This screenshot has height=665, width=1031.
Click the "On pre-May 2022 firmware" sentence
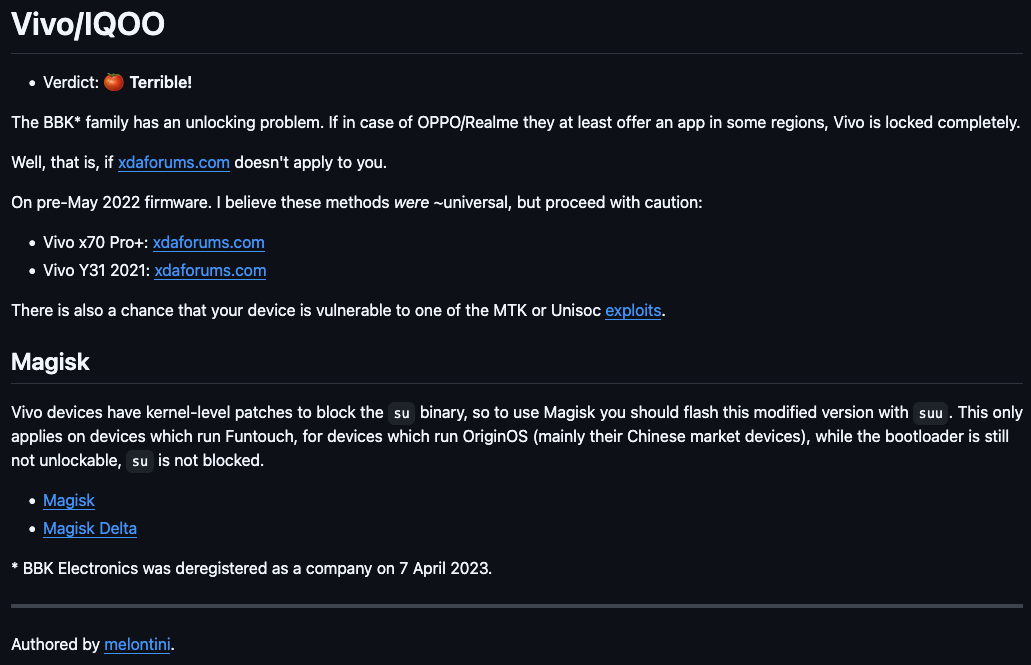point(111,203)
